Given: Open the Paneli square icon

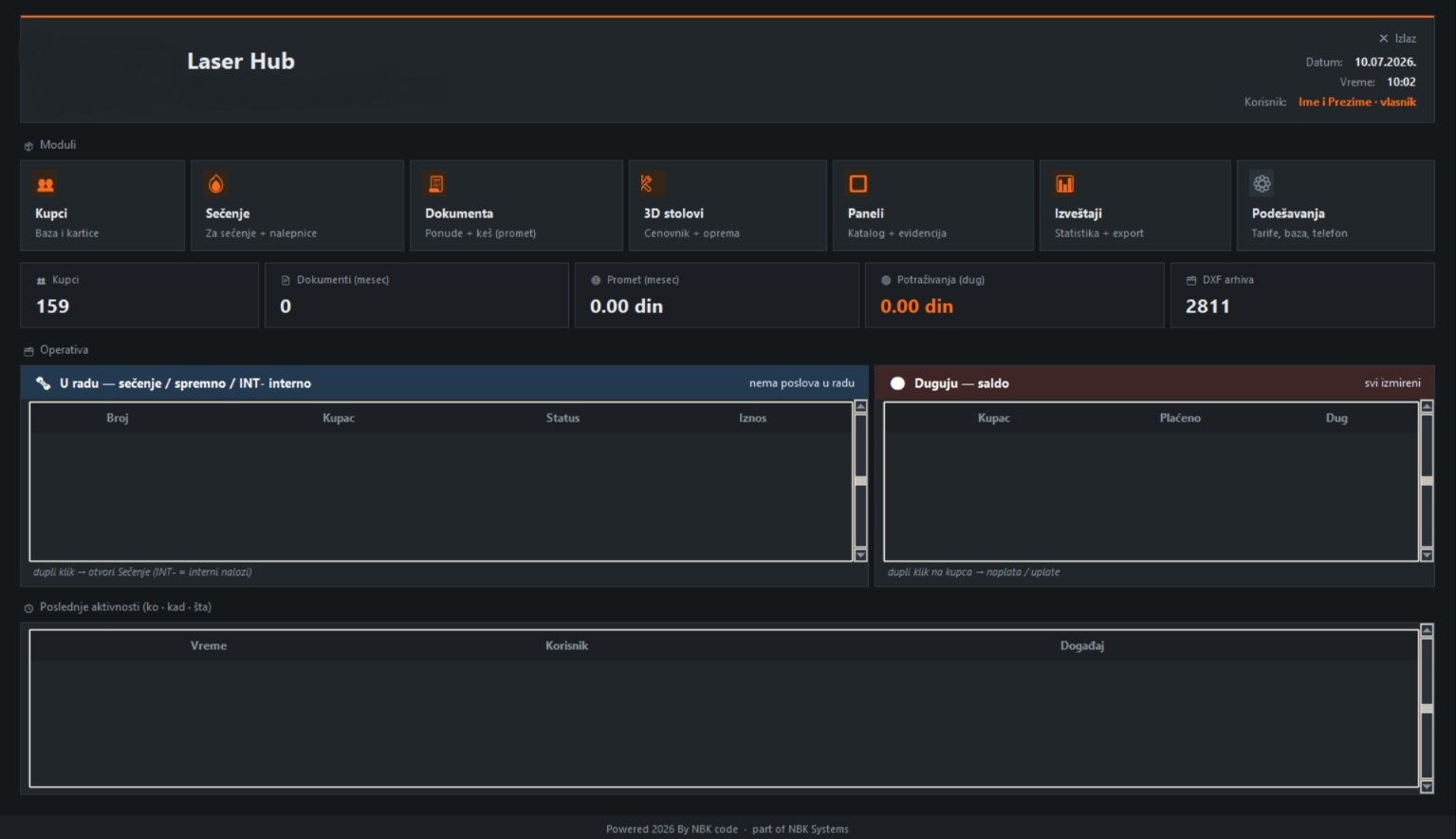Looking at the screenshot, I should tap(858, 184).
